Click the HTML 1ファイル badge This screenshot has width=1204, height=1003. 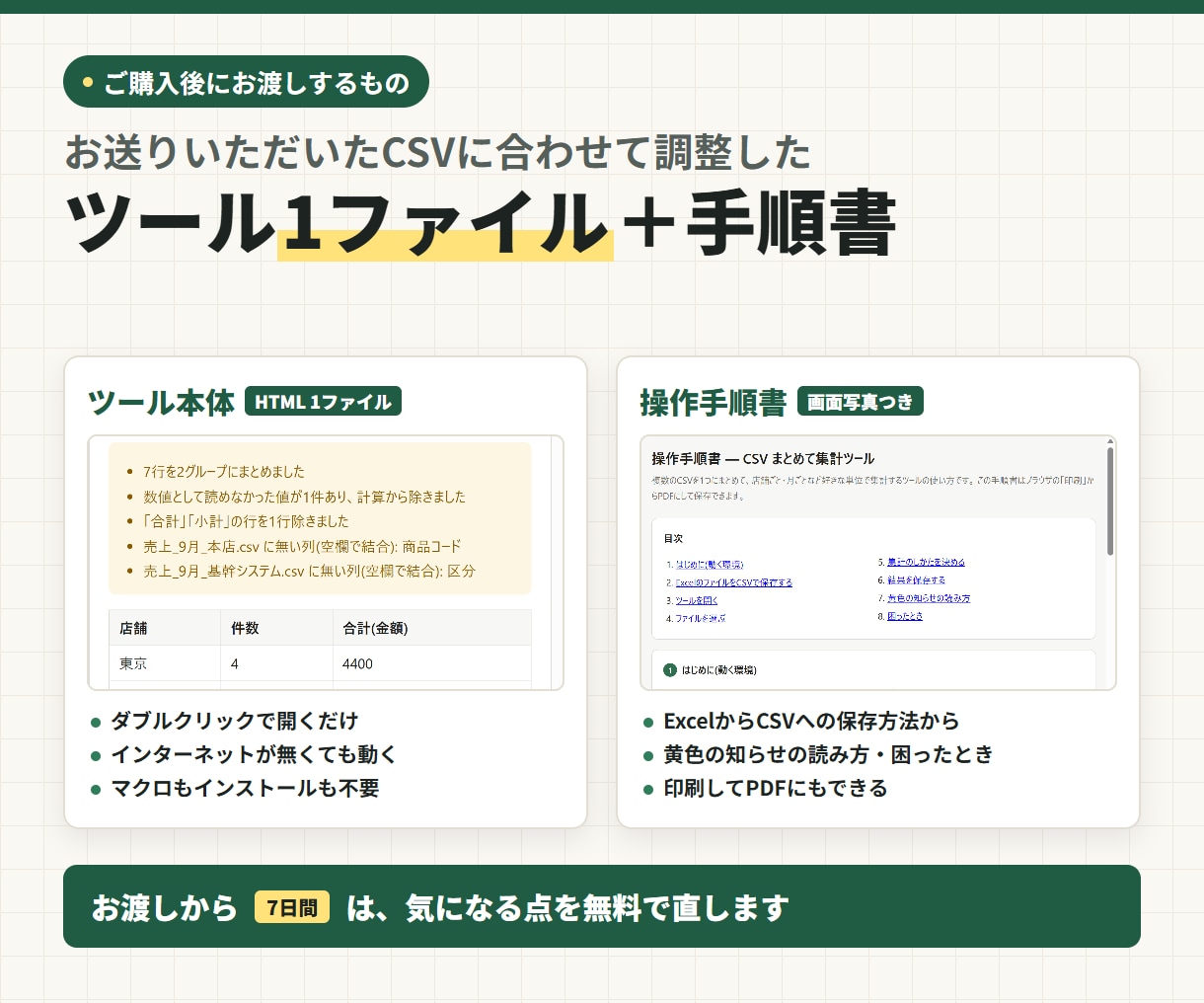[x=323, y=401]
